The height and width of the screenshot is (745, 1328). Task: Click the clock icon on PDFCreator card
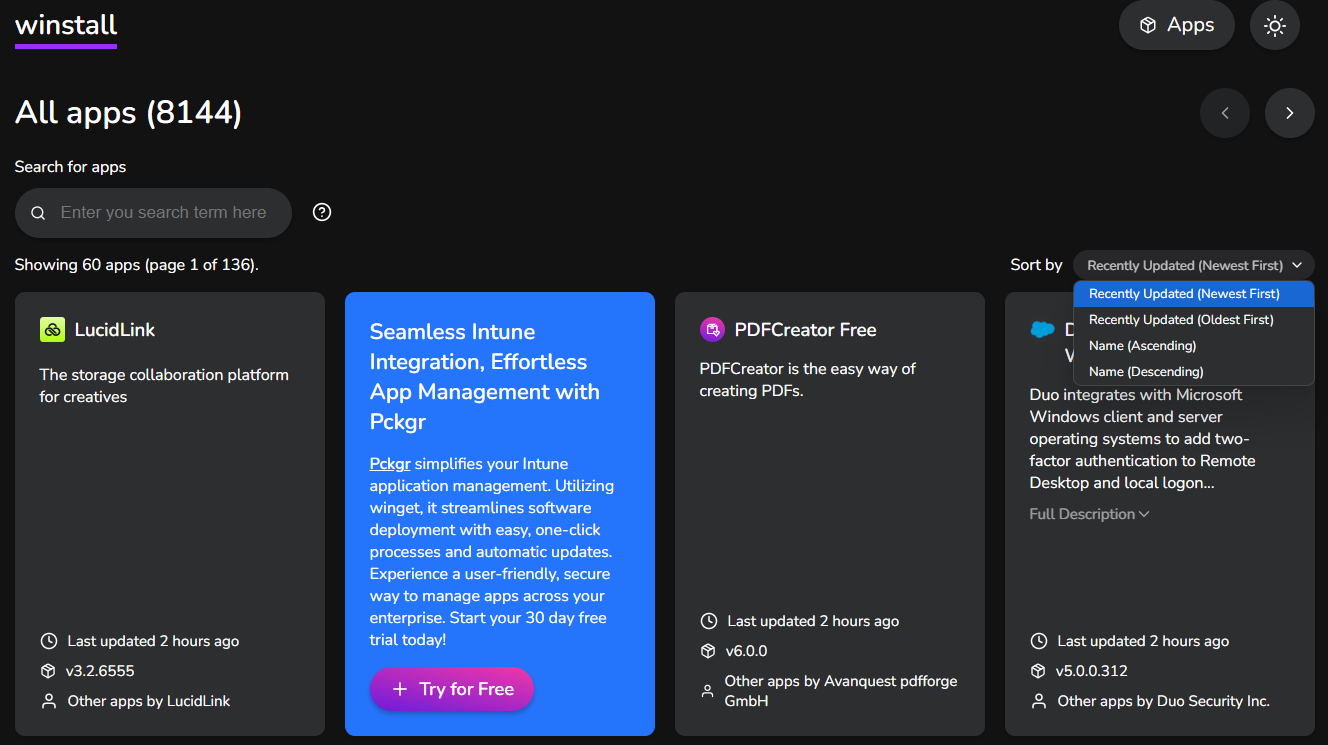pos(708,621)
